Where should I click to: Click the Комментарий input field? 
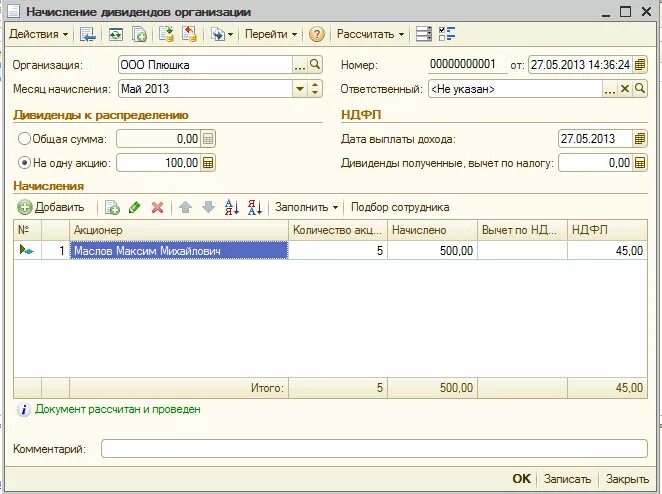coord(374,448)
